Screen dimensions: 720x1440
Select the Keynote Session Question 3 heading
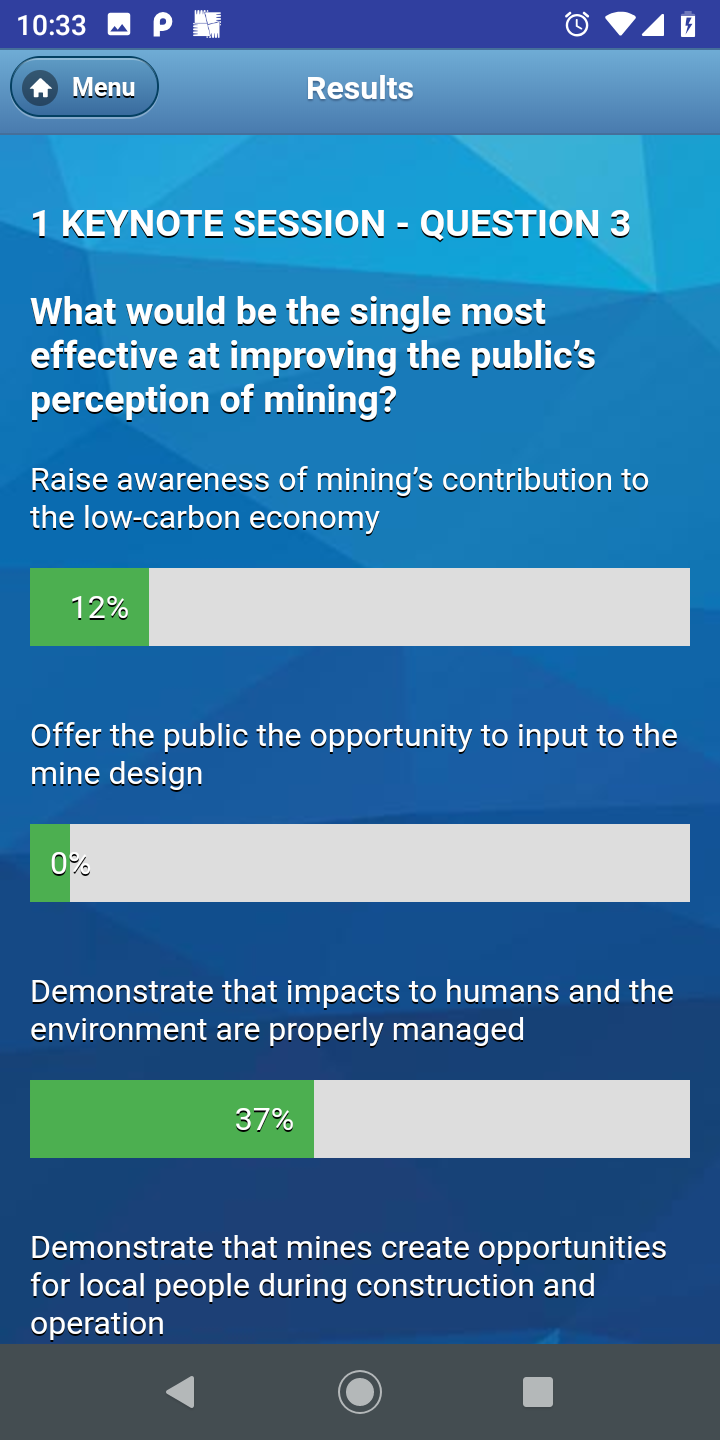click(x=331, y=223)
